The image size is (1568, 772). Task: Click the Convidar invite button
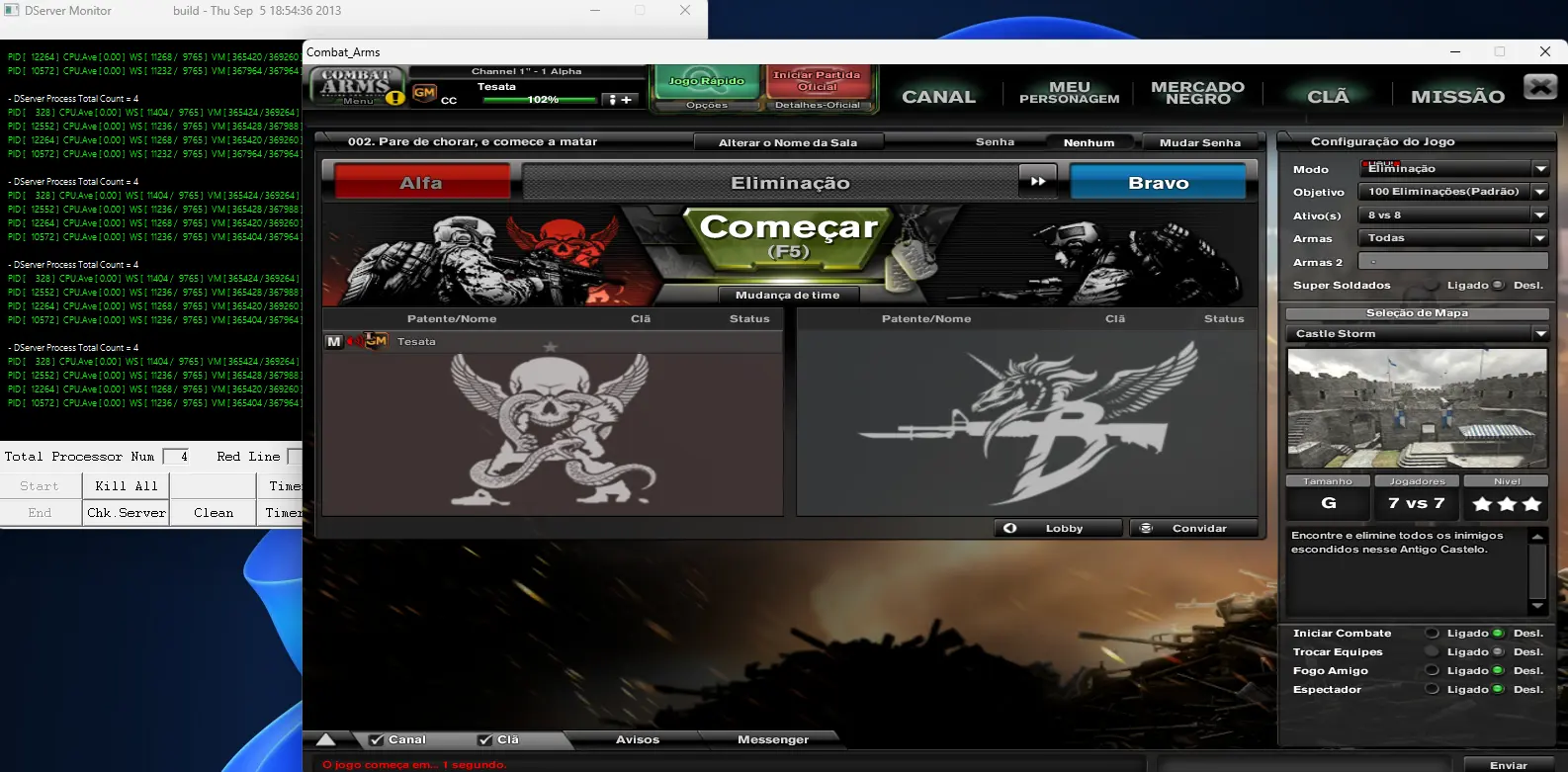1193,528
